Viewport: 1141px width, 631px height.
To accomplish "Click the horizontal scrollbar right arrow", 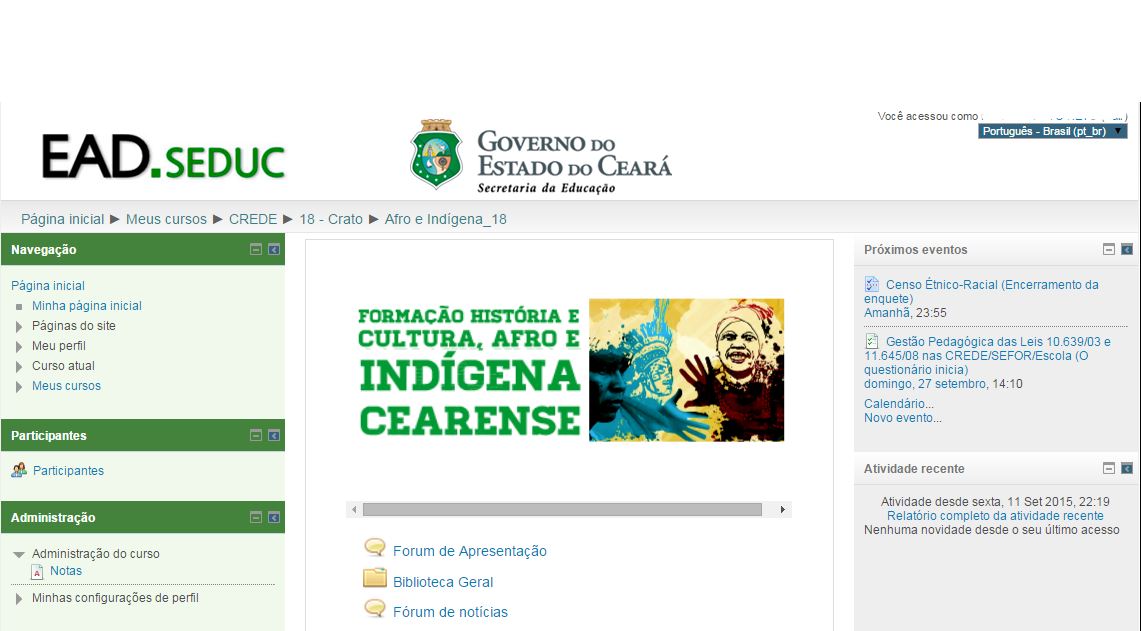I will point(782,510).
